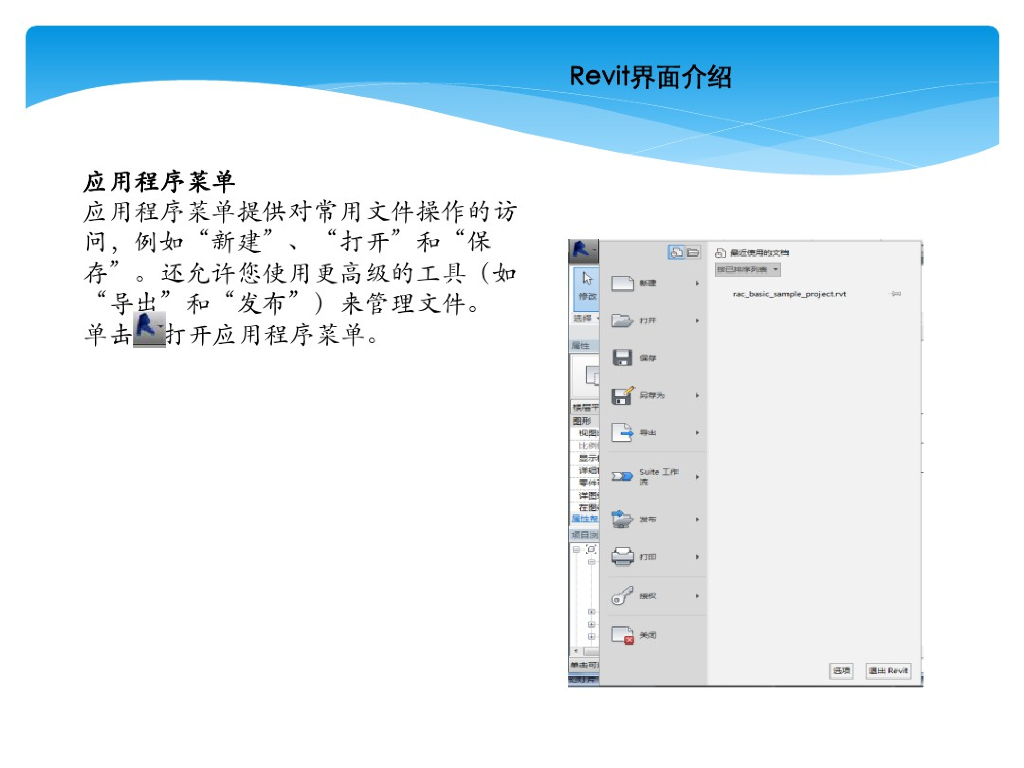Viewport: 1024px width, 768px height.
Task: Click the 退出 Revit button
Action: [888, 670]
